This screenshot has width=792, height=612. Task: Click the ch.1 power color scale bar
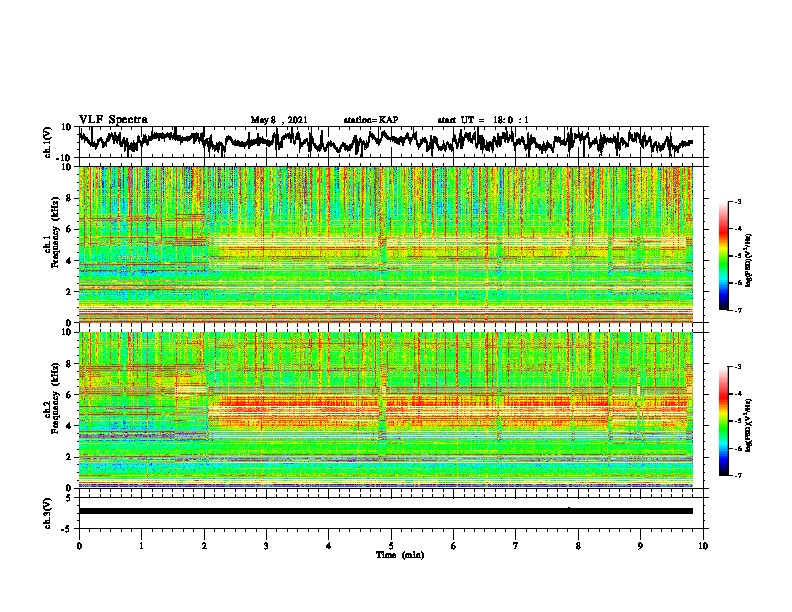pyautogui.click(x=723, y=256)
